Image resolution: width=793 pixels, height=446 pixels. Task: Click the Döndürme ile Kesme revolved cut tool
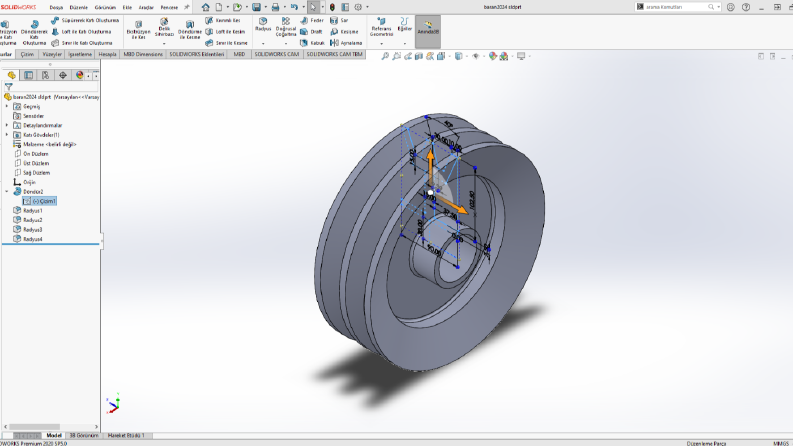click(190, 30)
